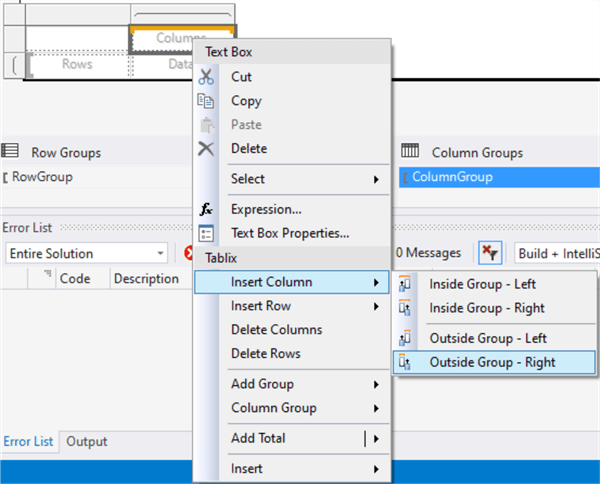
Task: Open the Entire Solution scope dropdown
Action: [x=86, y=253]
